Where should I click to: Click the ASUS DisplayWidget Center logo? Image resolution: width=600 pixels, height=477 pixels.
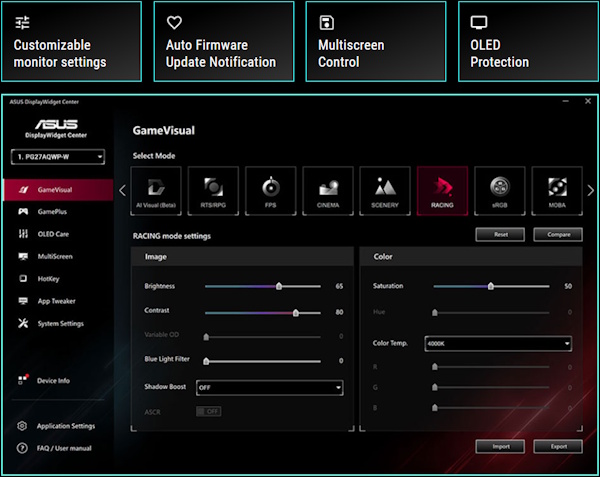(x=56, y=129)
